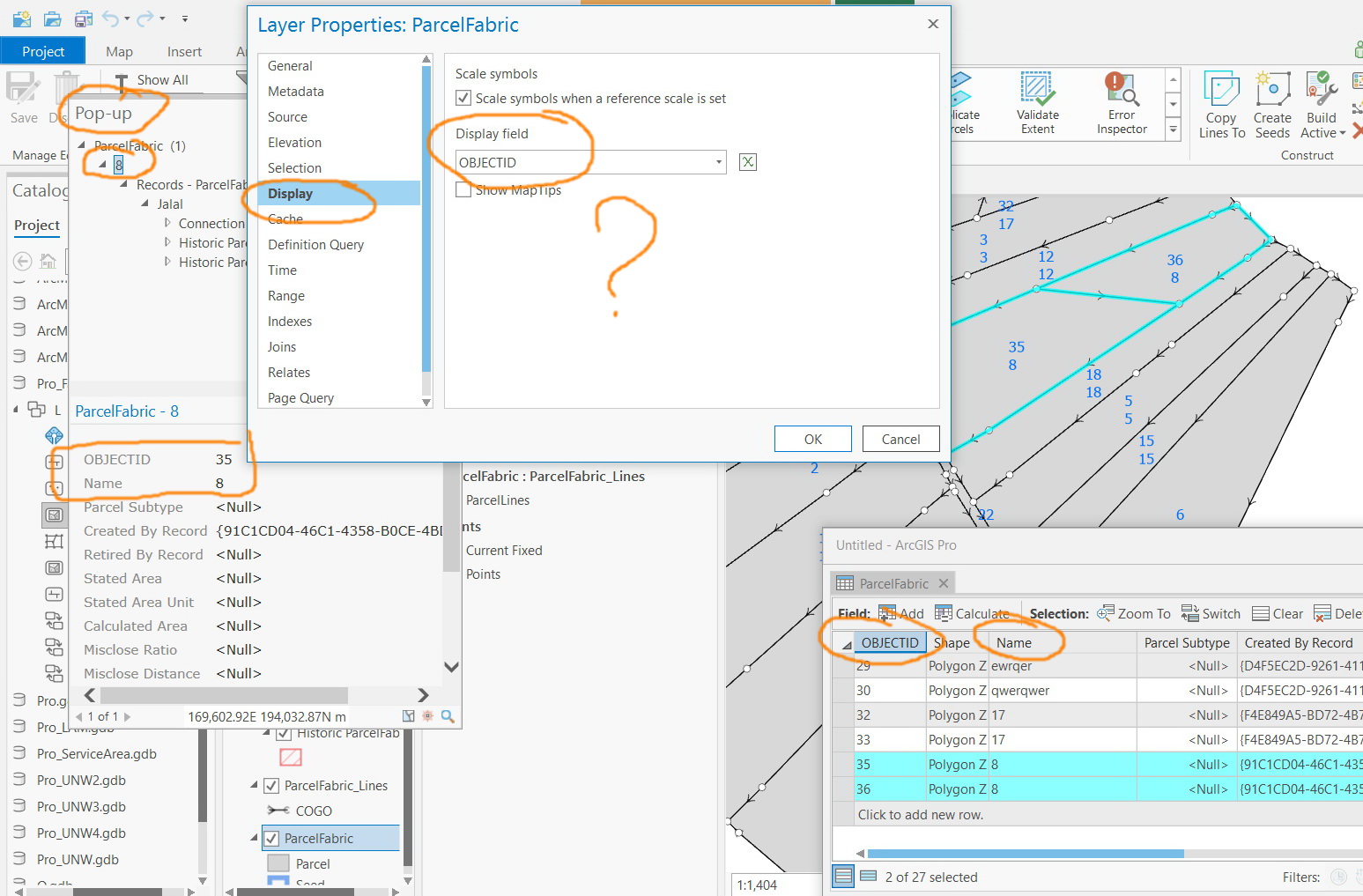The height and width of the screenshot is (896, 1363).
Task: Click the Pro_ServiceArea.gdb database icon
Action: [x=20, y=753]
